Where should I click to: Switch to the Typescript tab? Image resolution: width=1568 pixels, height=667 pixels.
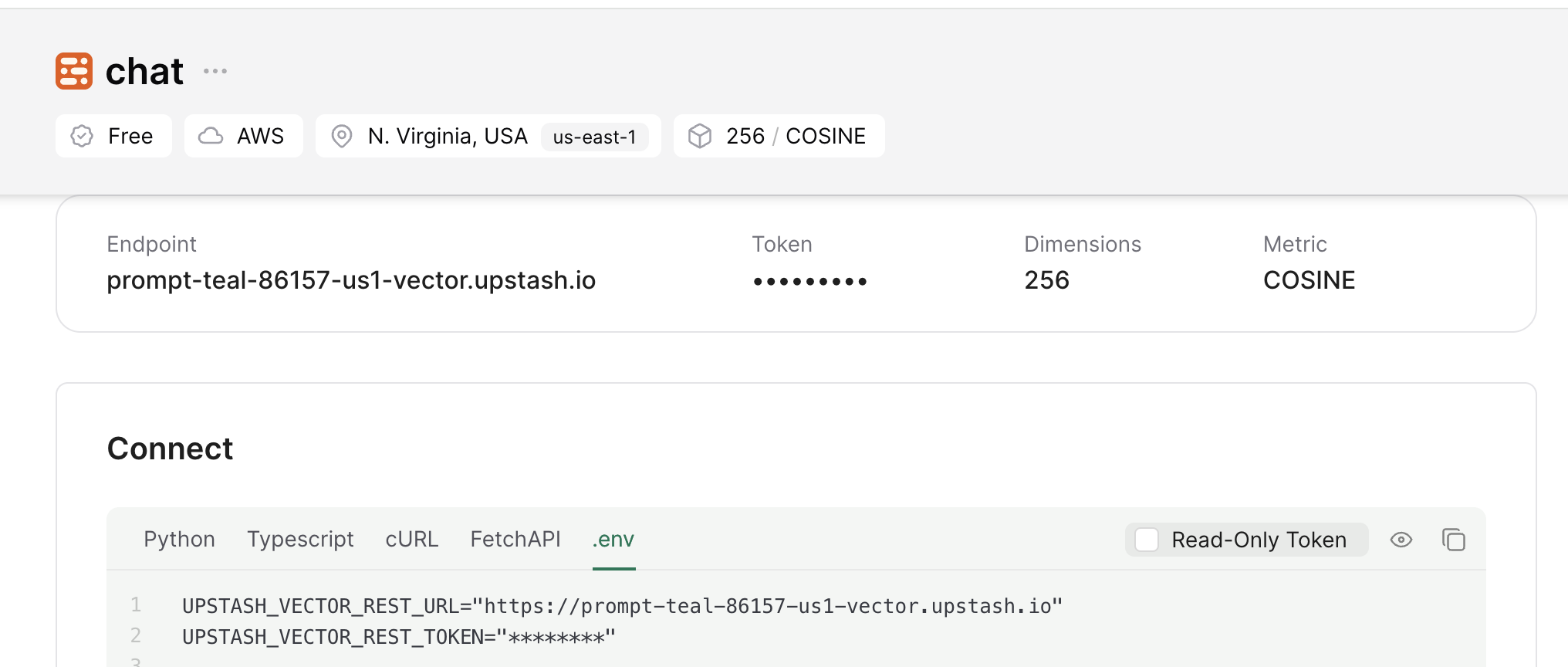[x=300, y=539]
